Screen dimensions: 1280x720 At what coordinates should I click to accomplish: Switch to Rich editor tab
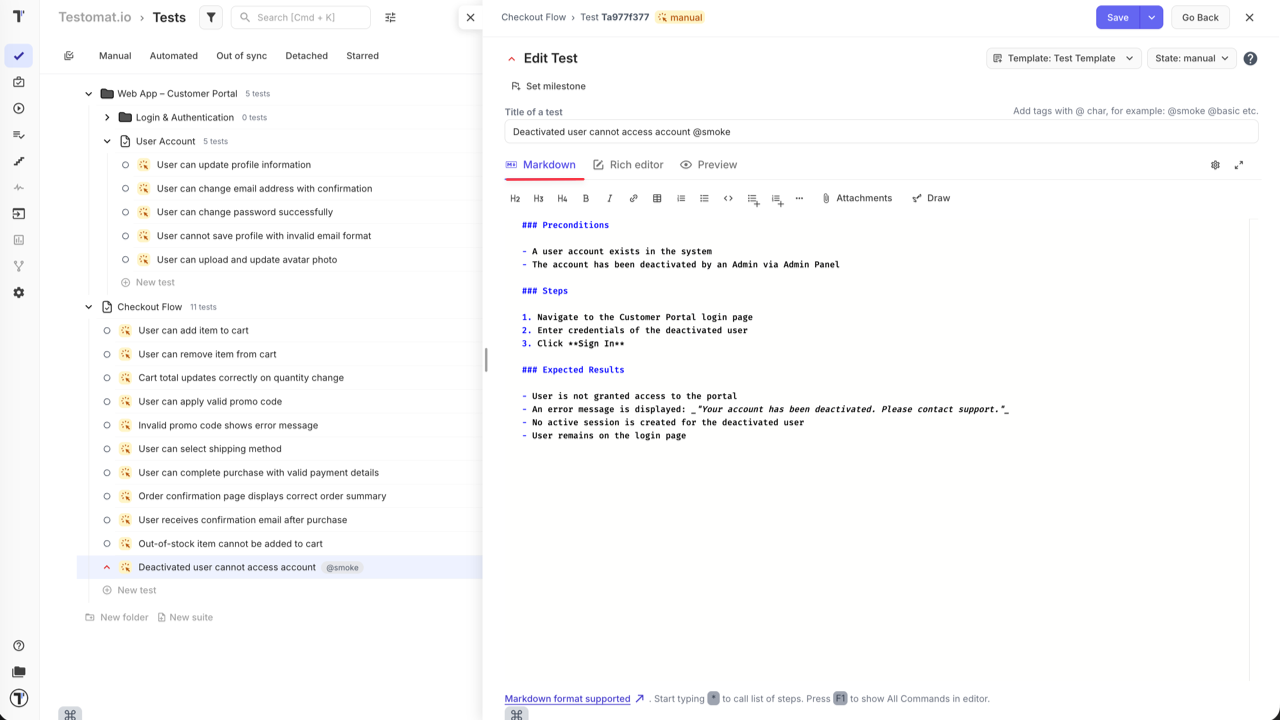coord(628,165)
